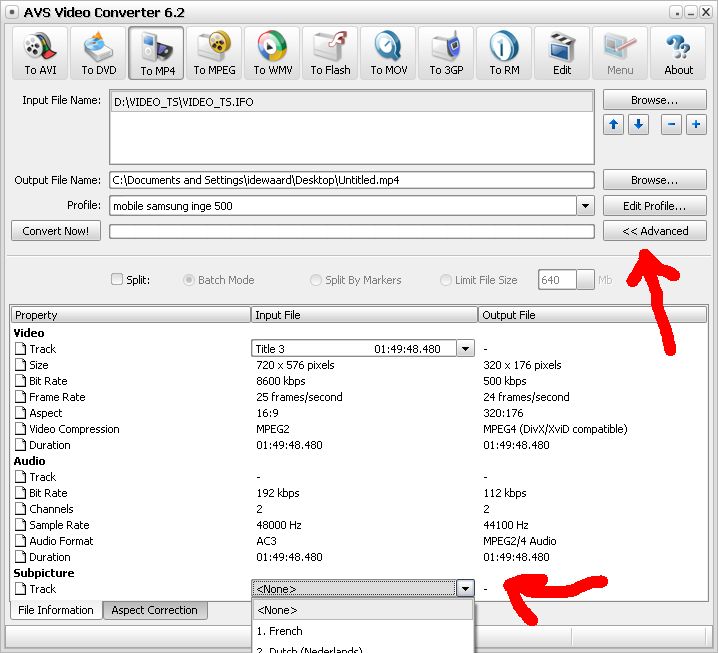This screenshot has height=653, width=718.
Task: Select the To MP4 format button
Action: 157,53
